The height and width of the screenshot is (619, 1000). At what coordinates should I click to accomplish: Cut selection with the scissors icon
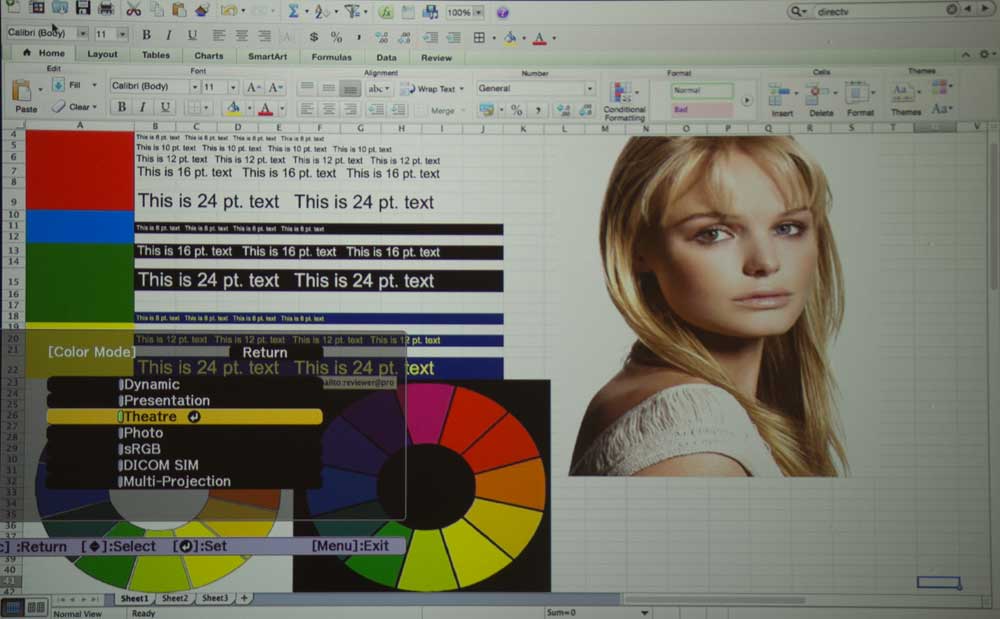pos(133,9)
